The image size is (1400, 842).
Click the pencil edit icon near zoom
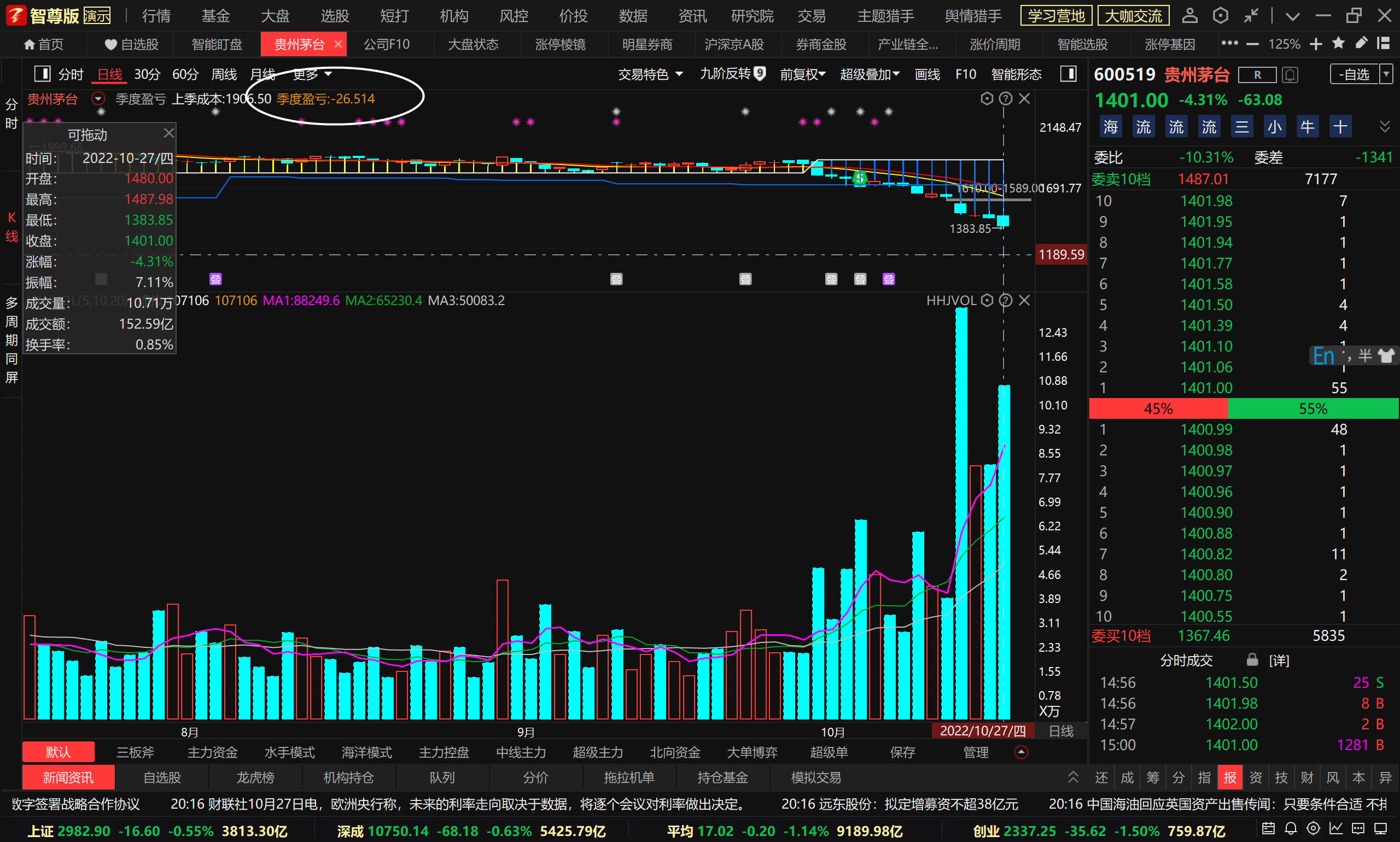[1361, 43]
